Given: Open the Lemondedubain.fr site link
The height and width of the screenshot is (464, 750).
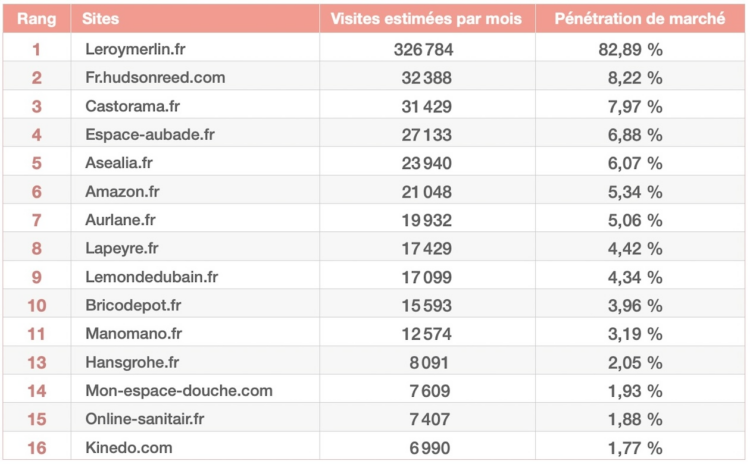Looking at the screenshot, I should click(x=151, y=277).
